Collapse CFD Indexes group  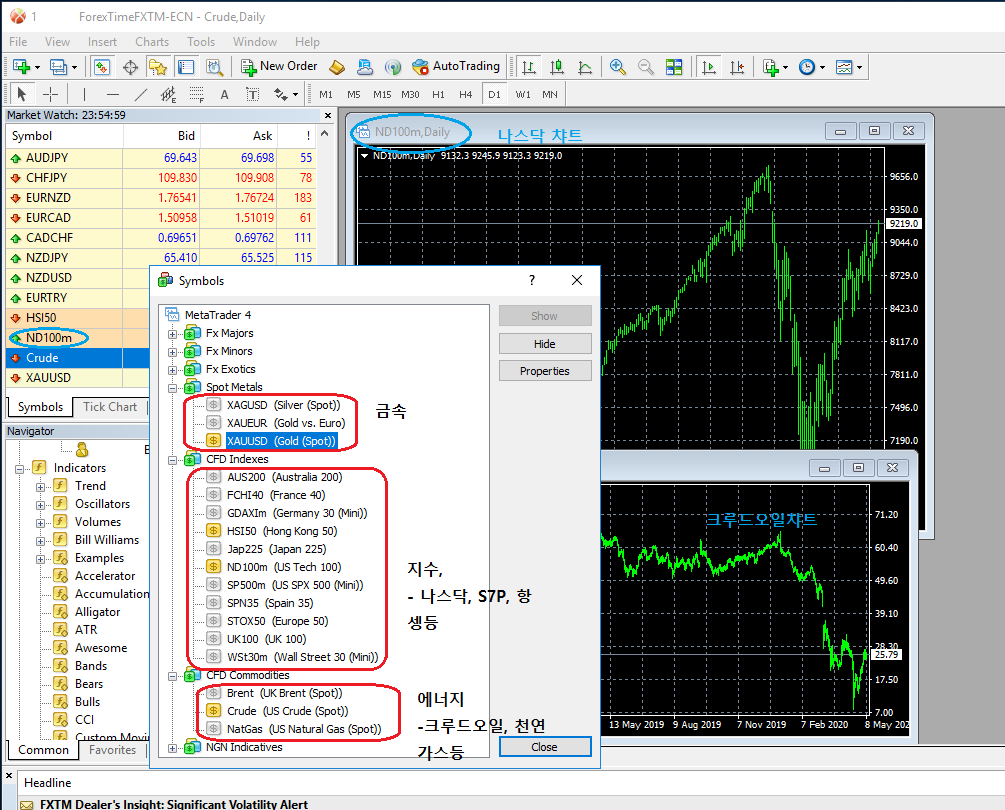point(172,460)
